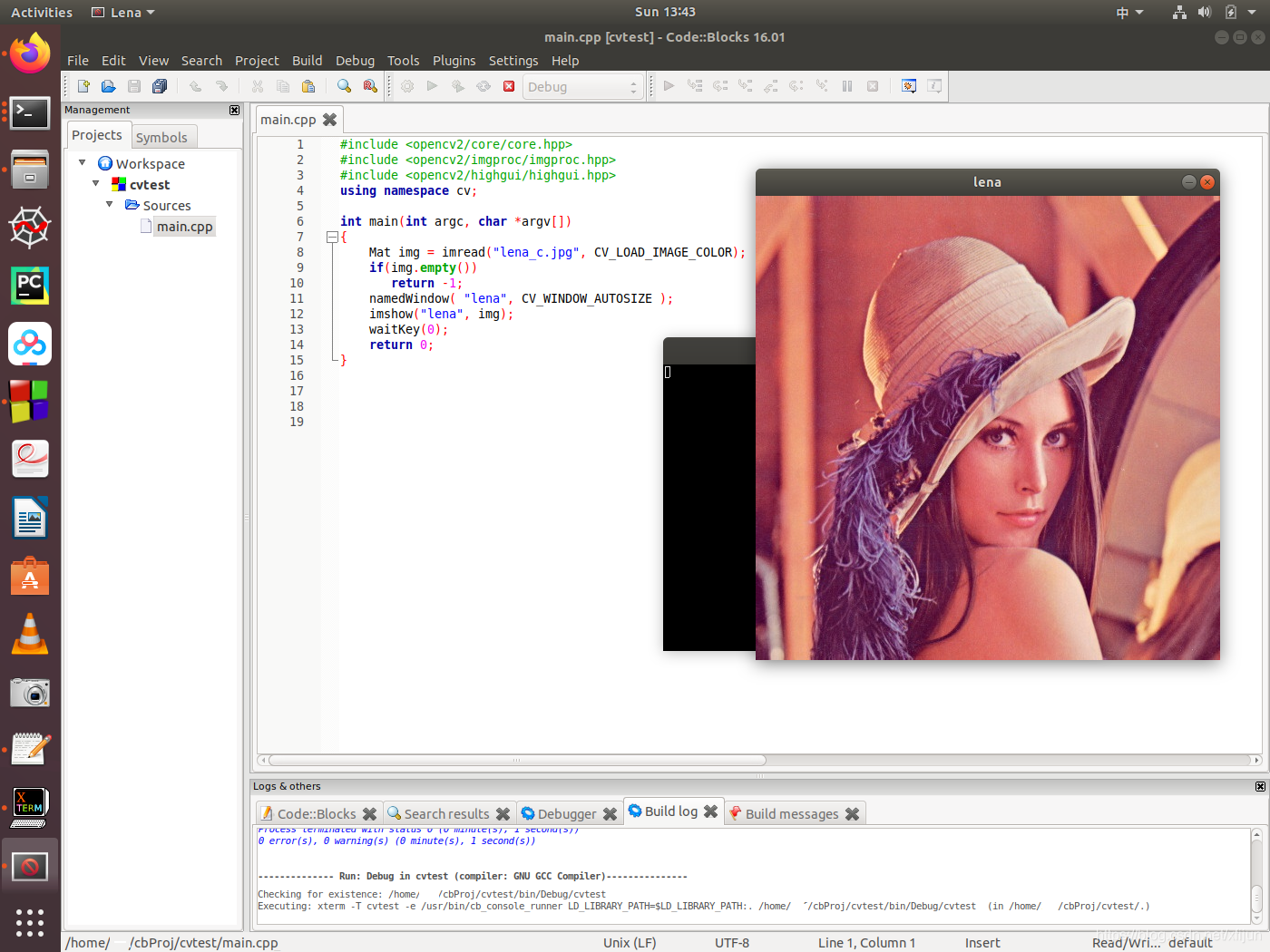Open the volume system tray icon
Screen dimensions: 1270x952
click(1205, 12)
